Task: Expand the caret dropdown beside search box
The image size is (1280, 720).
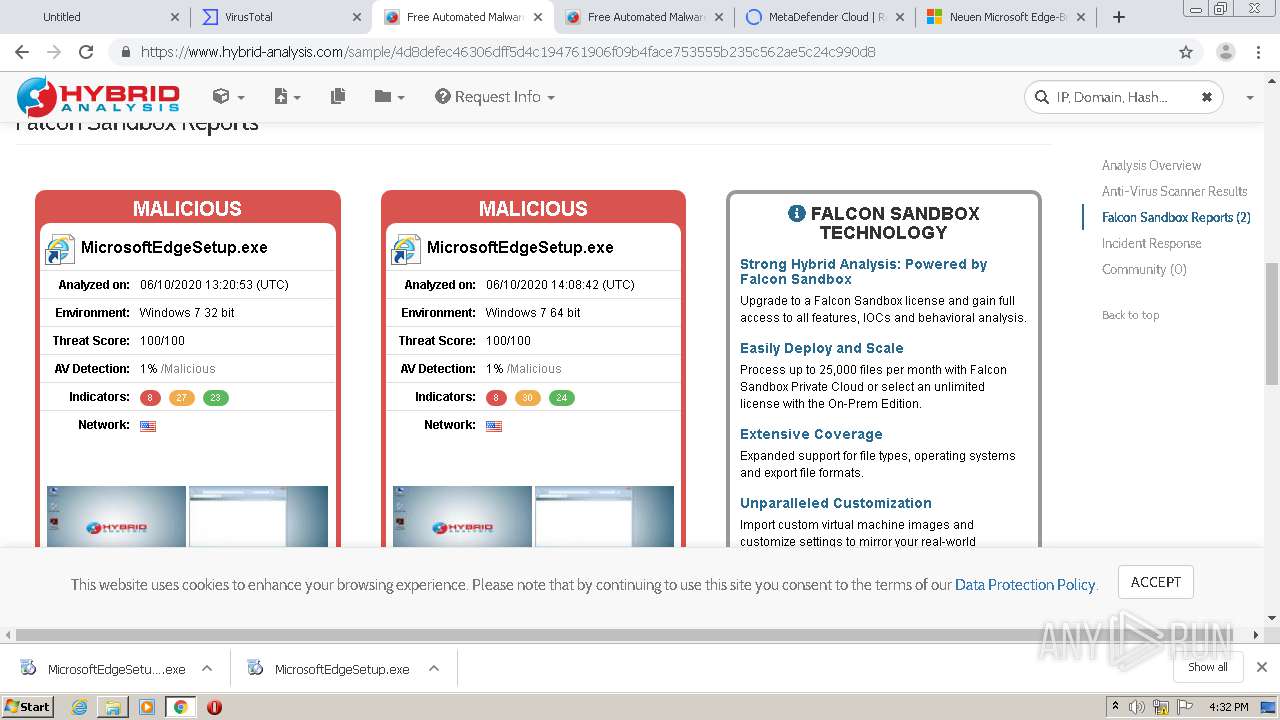Action: (x=1249, y=97)
